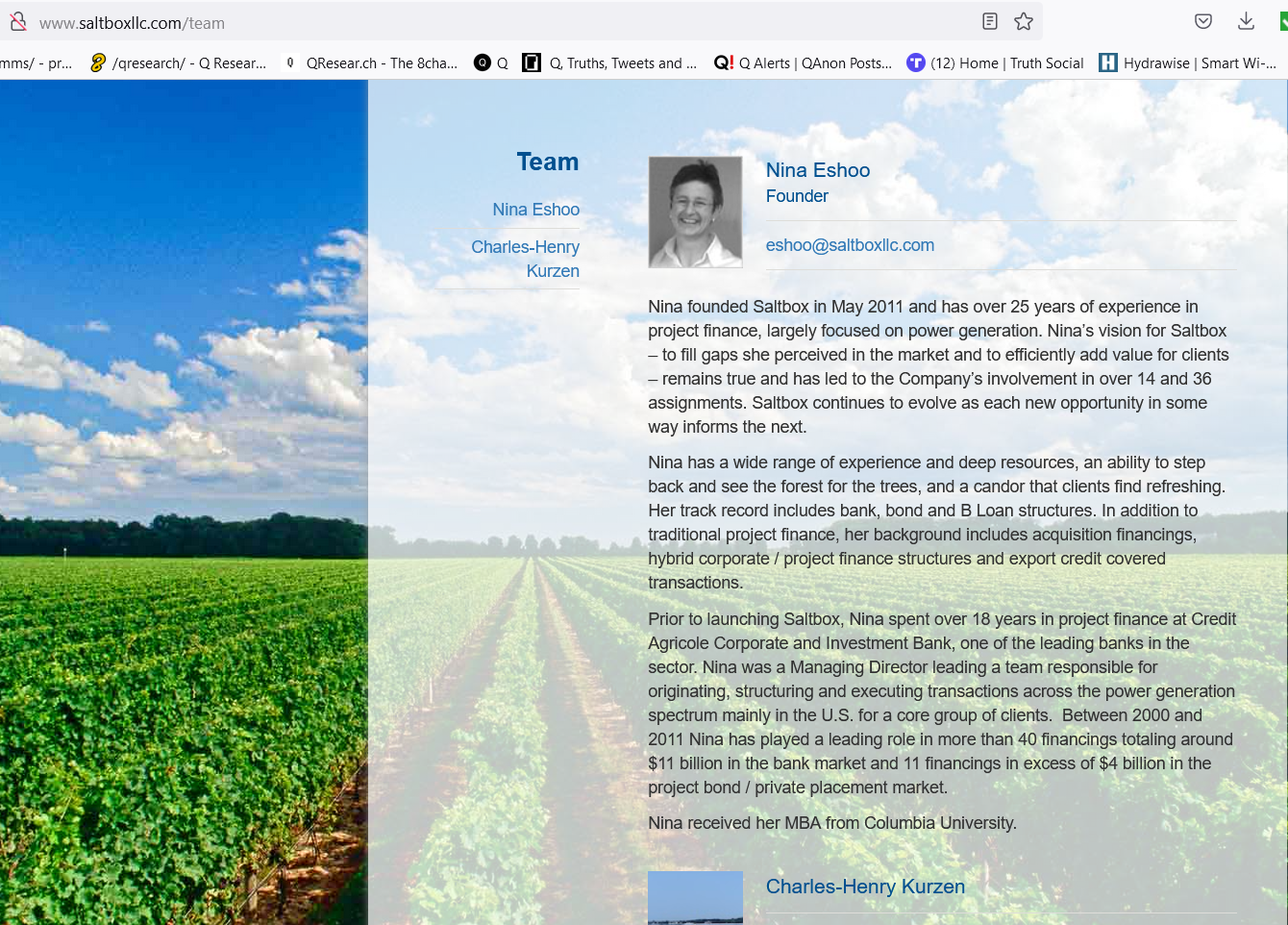Image resolution: width=1288 pixels, height=925 pixels.
Task: Bookmark this page with the star icon
Action: coord(1024,21)
